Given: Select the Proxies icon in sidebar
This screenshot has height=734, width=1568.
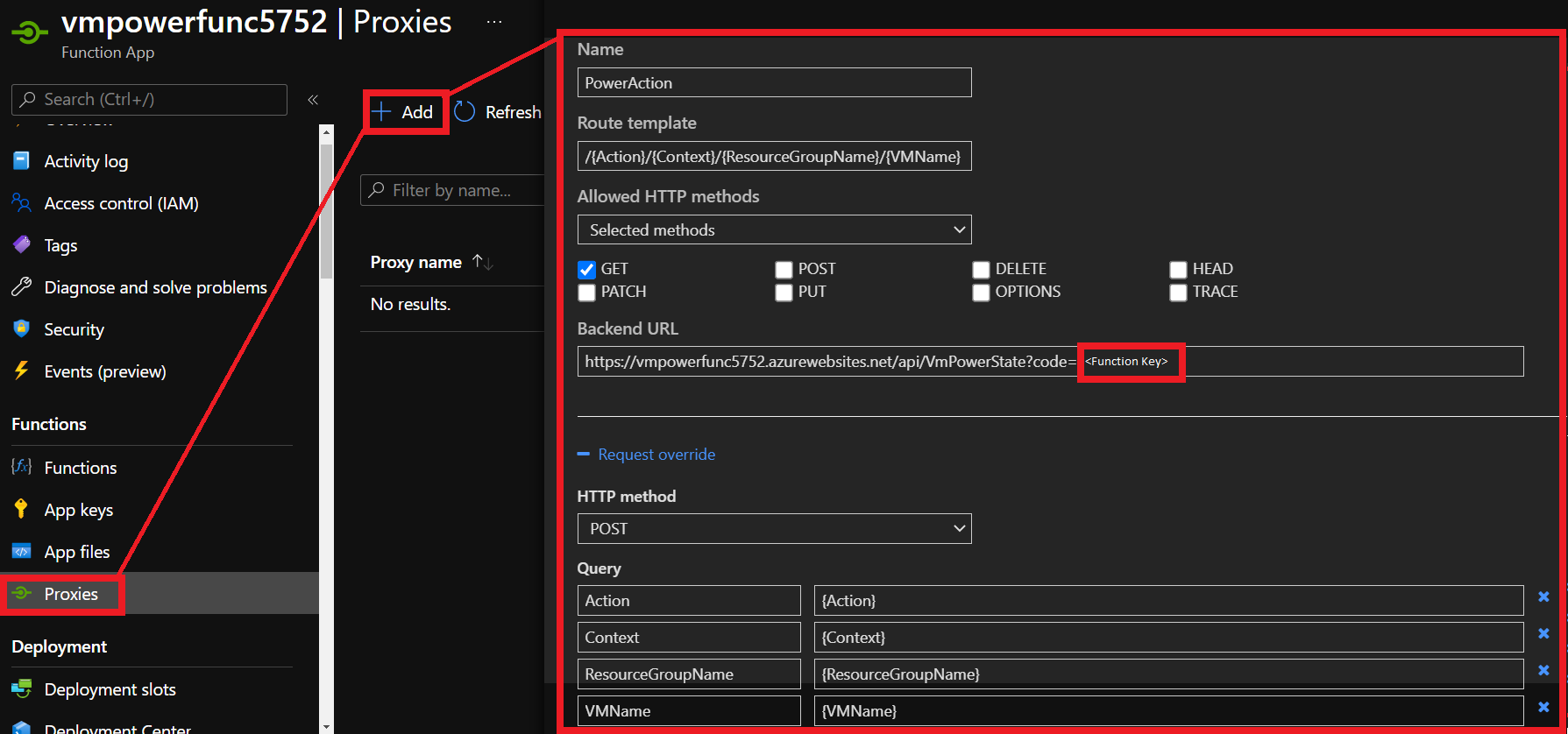Looking at the screenshot, I should [21, 593].
